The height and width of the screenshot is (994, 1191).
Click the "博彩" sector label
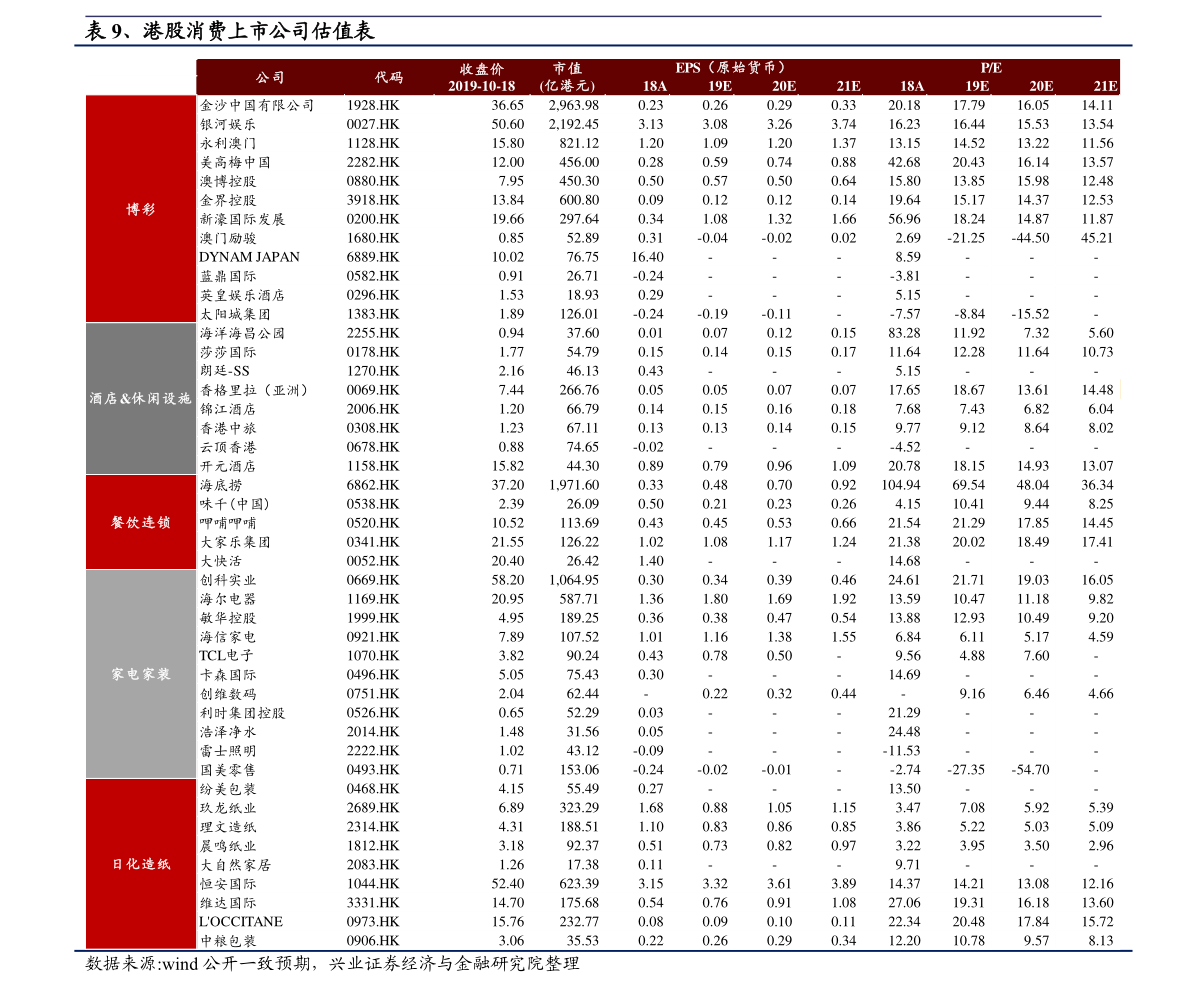[x=141, y=210]
